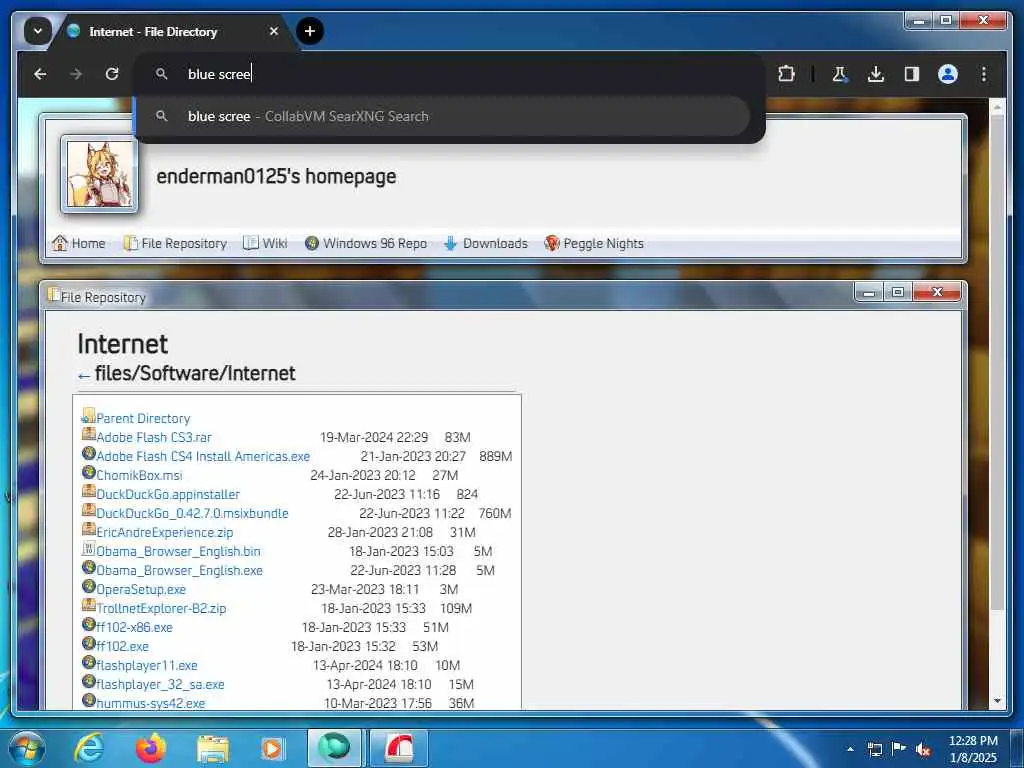Viewport: 1024px width, 768px height.
Task: Click the back arrow before files/Software/Internet
Action: coord(84,376)
